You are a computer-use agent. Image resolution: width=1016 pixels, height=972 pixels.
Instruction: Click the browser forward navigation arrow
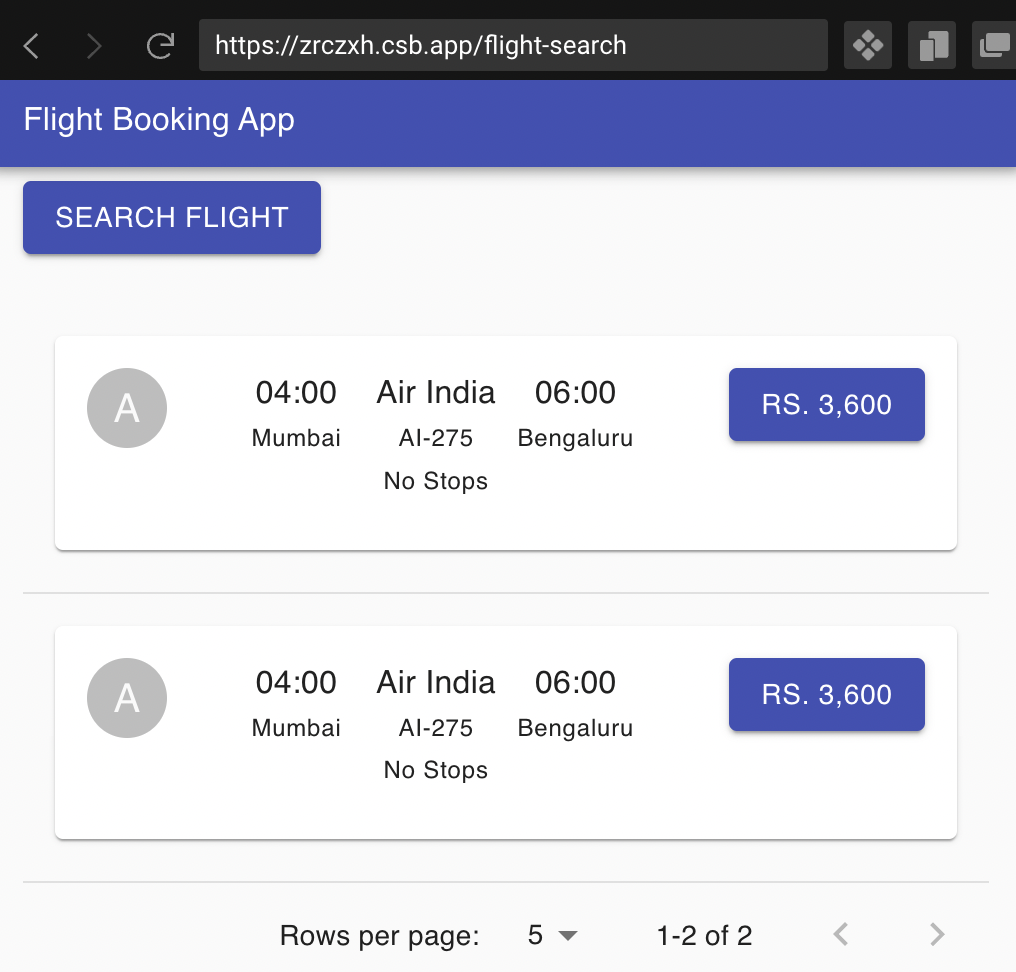click(x=93, y=45)
